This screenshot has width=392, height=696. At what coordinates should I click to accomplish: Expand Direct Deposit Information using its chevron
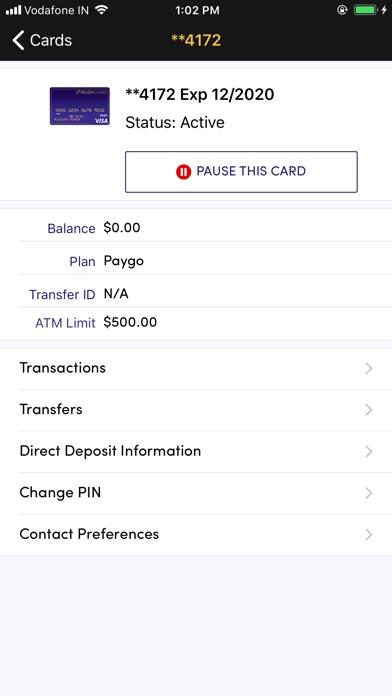click(368, 451)
